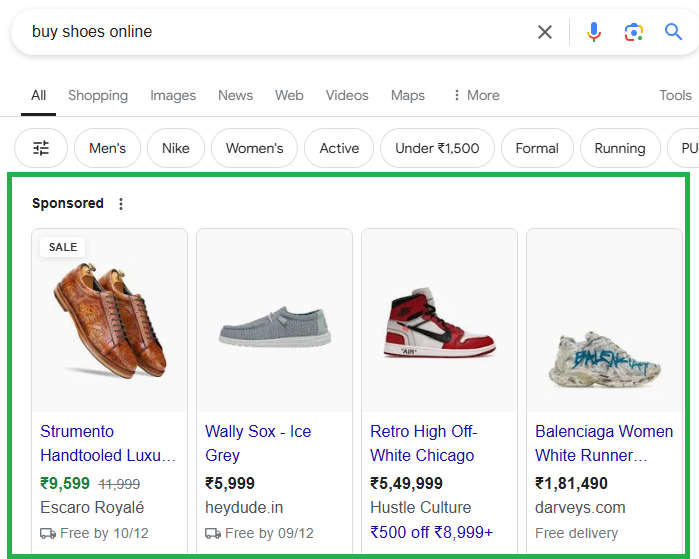The width and height of the screenshot is (699, 559).
Task: Apply the Nike filter chip
Action: (x=176, y=148)
